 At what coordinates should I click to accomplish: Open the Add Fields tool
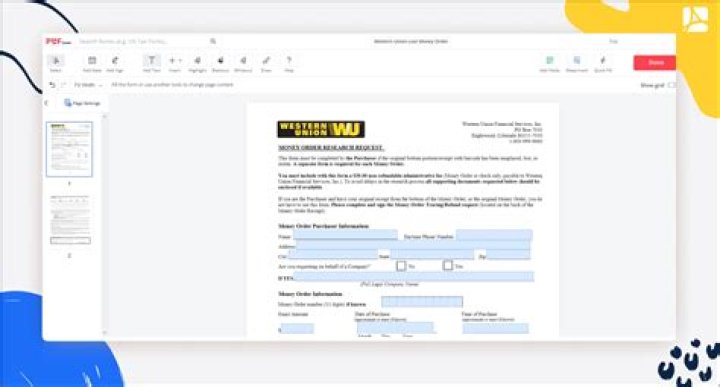coord(550,64)
